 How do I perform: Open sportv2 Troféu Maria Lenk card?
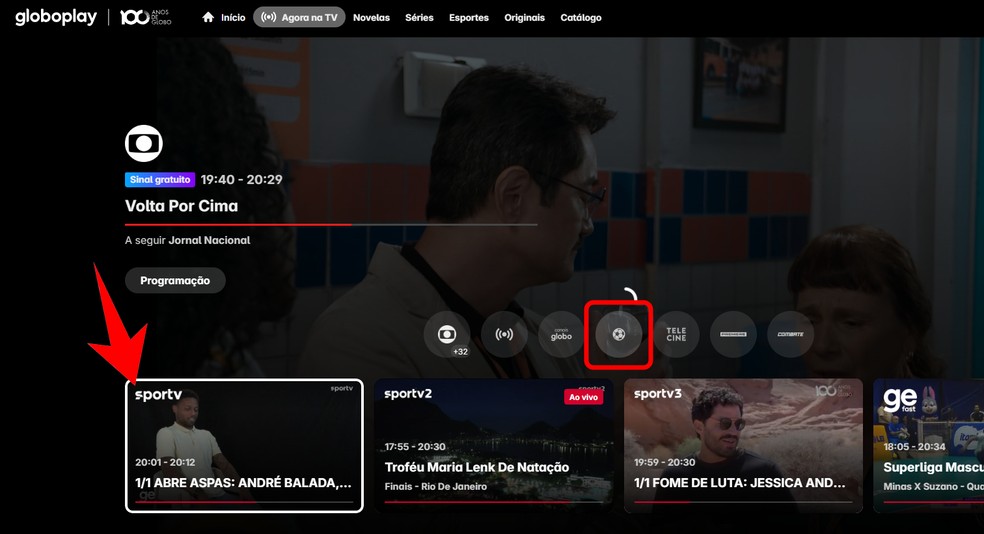coord(493,446)
